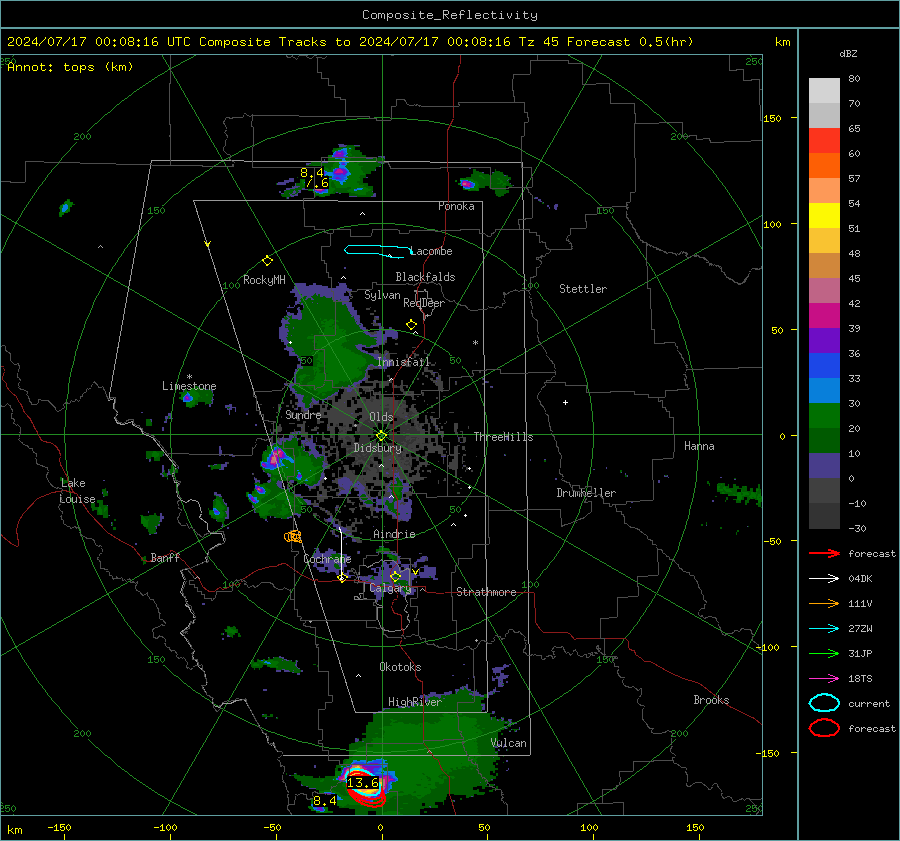Screen dimensions: 900x841
Task: Click the Composite_Reflectivity title text
Action: (449, 15)
